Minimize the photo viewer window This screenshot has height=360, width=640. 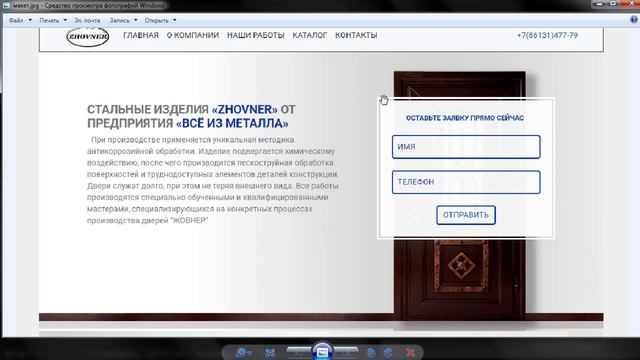tap(600, 4)
